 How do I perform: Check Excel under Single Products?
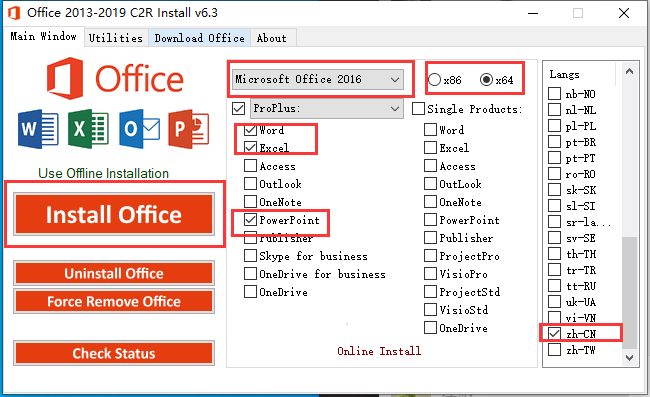(x=430, y=148)
